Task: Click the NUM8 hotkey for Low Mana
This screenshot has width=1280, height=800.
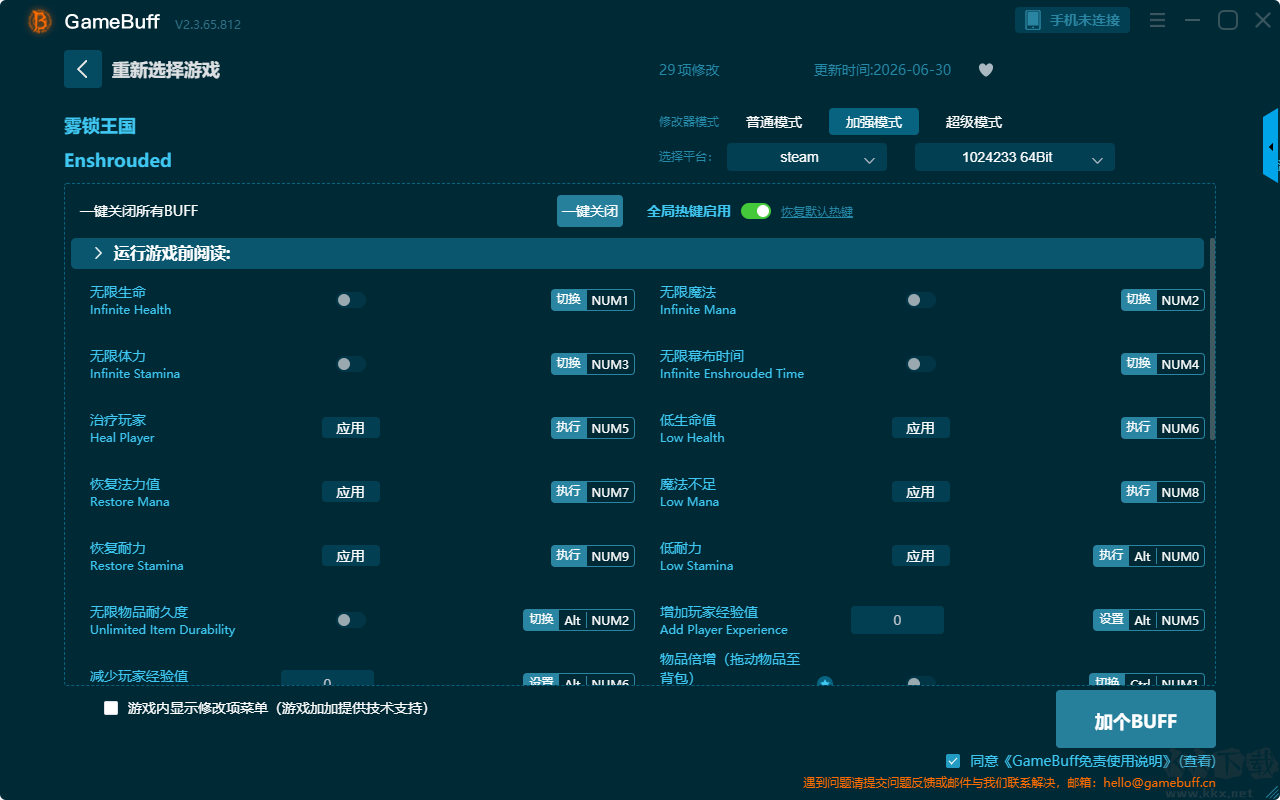Action: [1163, 492]
